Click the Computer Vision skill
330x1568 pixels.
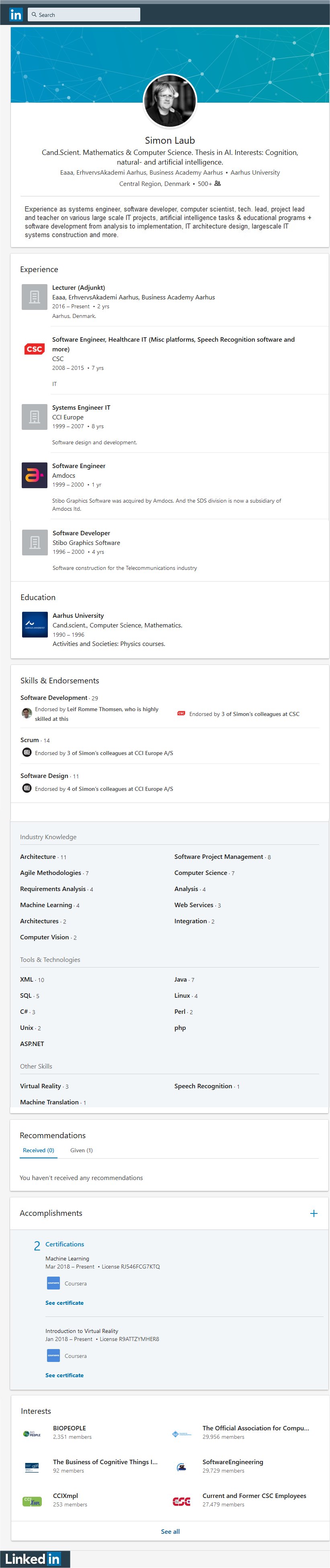click(44, 937)
